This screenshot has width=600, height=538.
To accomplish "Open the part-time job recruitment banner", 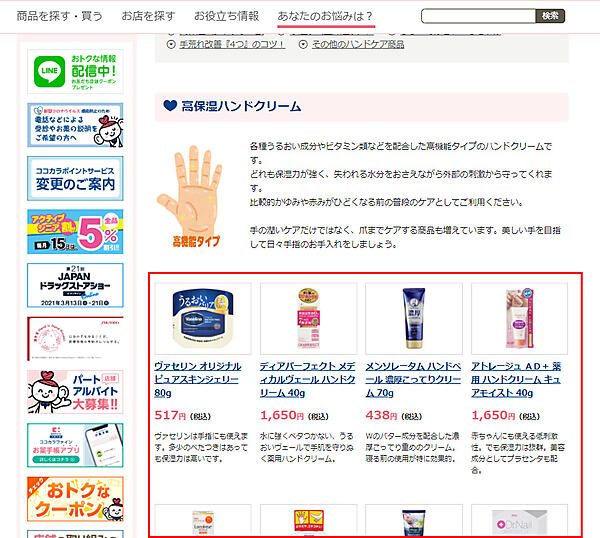I will click(x=75, y=392).
